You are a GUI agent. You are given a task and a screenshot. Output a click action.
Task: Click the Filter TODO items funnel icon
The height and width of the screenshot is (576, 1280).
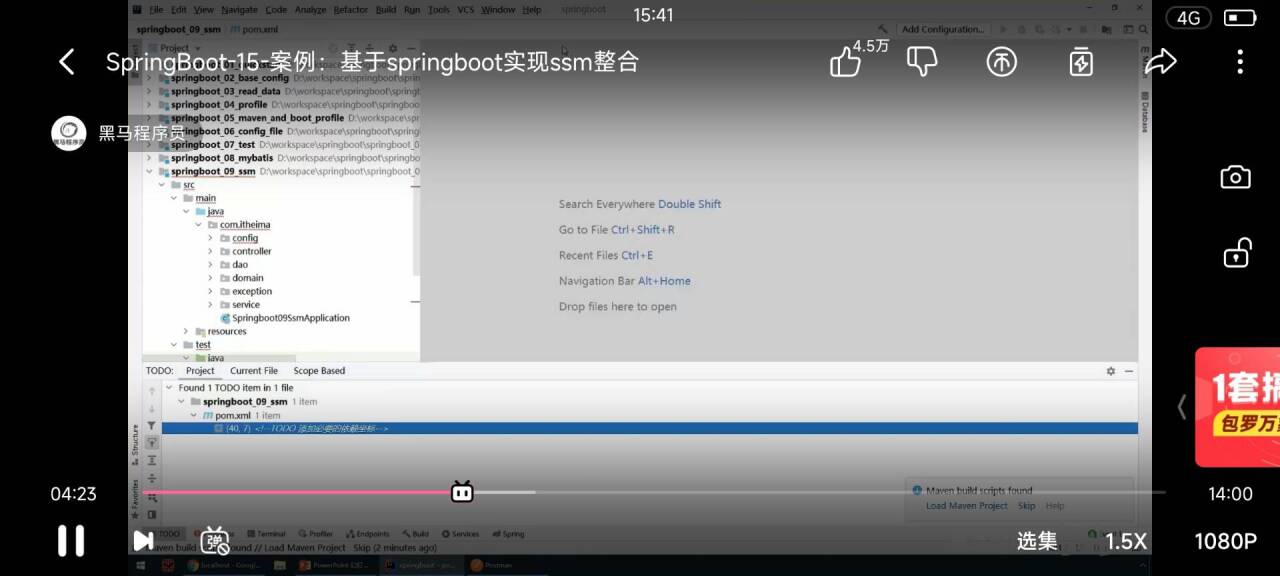pos(152,426)
